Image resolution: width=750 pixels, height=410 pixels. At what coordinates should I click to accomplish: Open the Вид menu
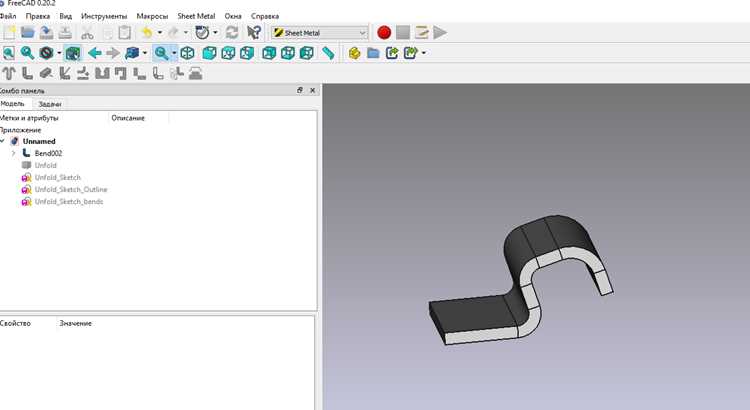tap(66, 16)
